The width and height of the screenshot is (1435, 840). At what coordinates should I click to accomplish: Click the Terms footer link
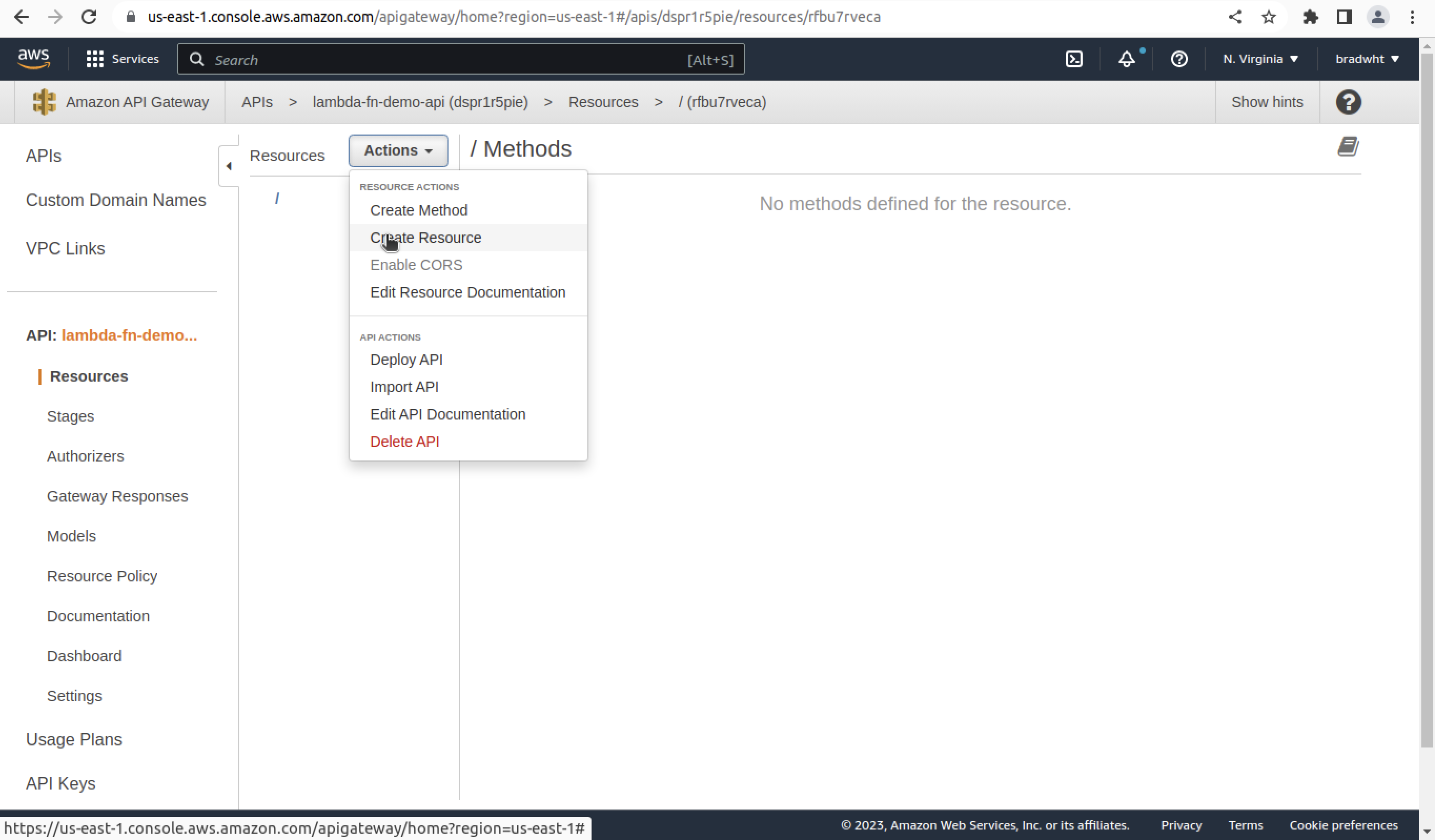tap(1245, 826)
